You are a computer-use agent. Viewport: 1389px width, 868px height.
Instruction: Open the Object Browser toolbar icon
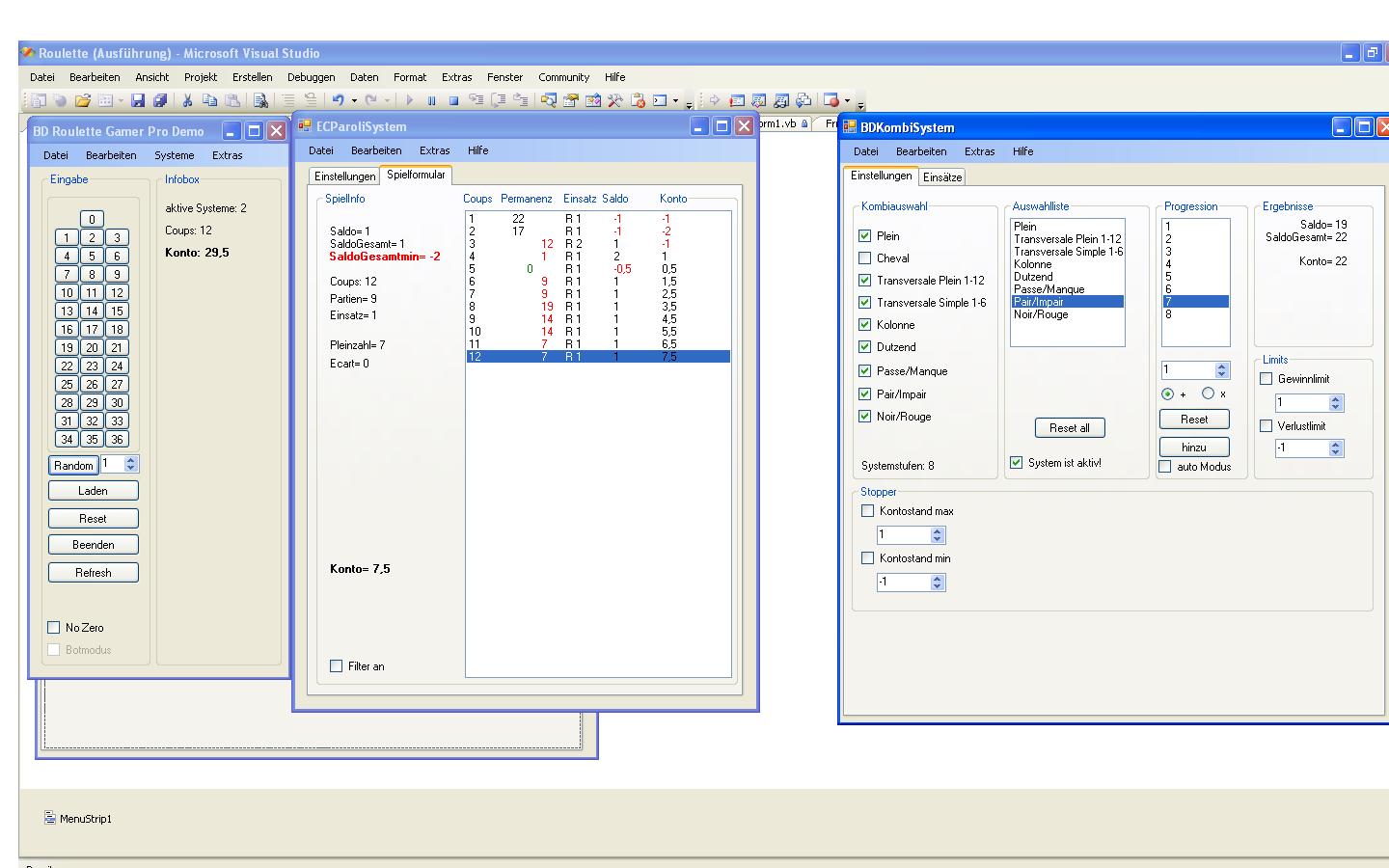click(593, 100)
